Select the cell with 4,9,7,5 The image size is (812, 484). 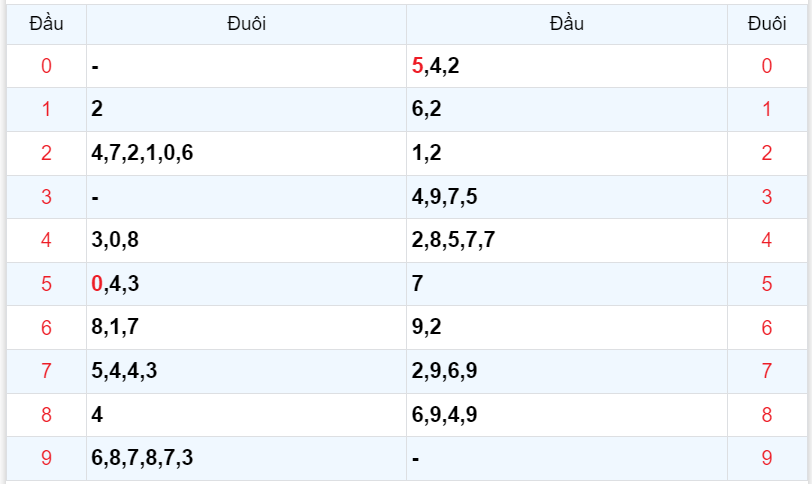tap(444, 197)
